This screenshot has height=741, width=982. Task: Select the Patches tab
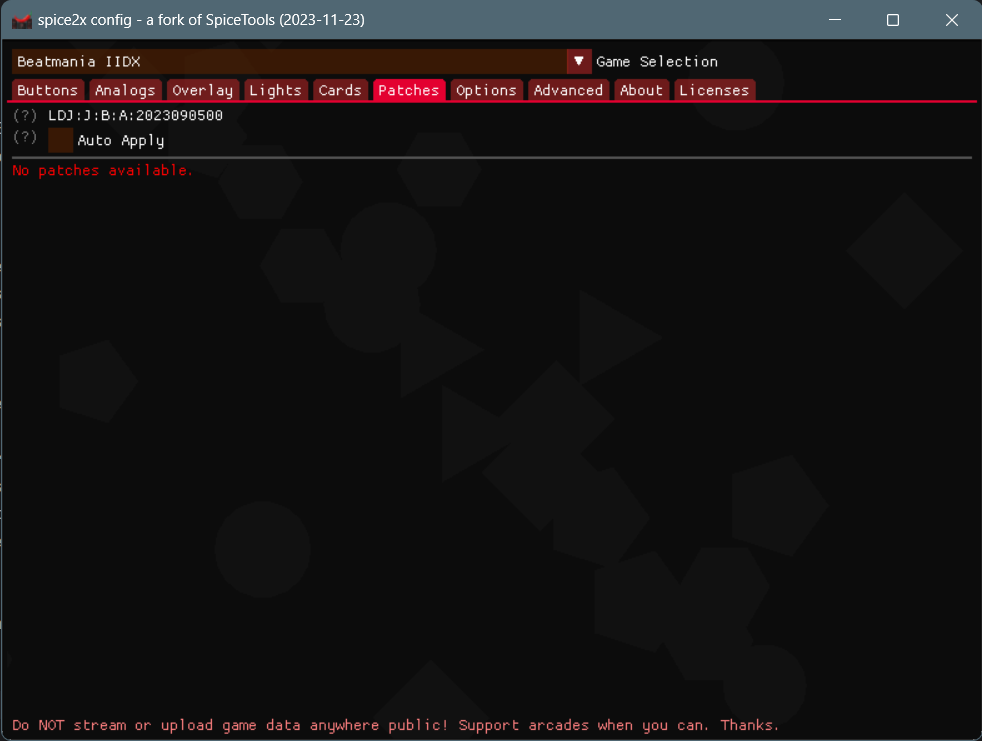point(409,90)
